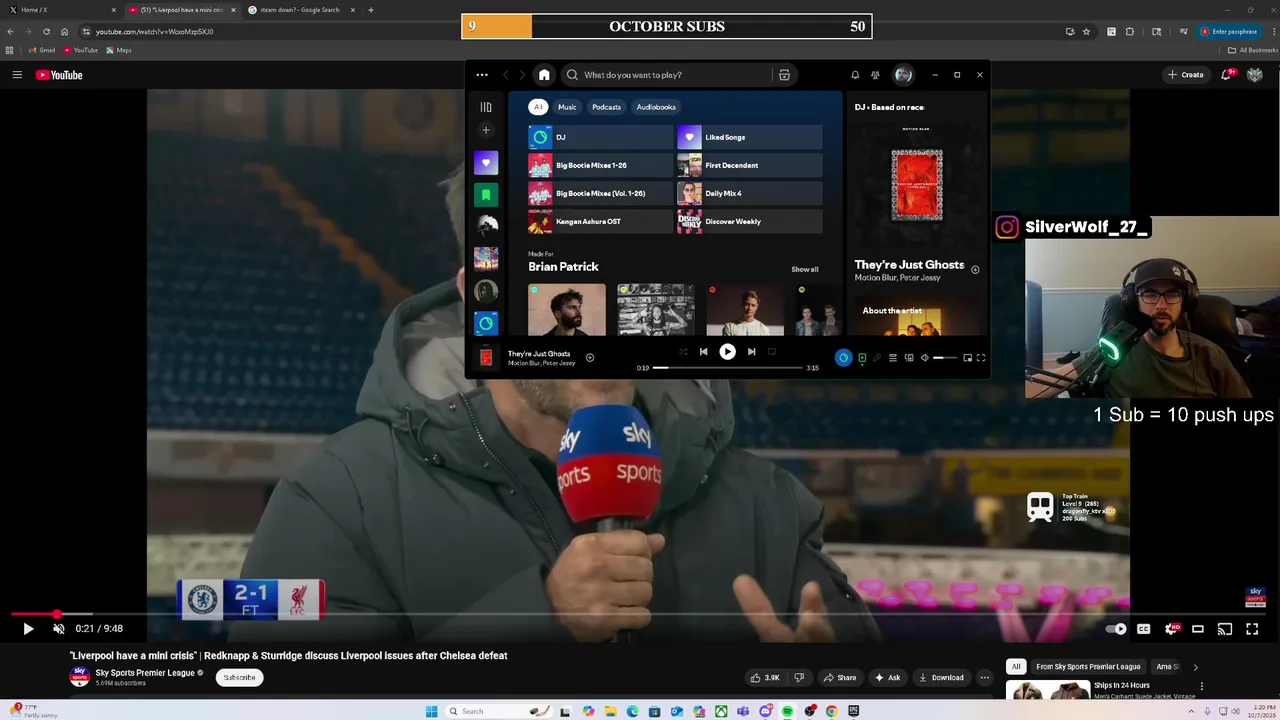The image size is (1280, 720).
Task: Enter Spotify full screen mode
Action: [981, 358]
